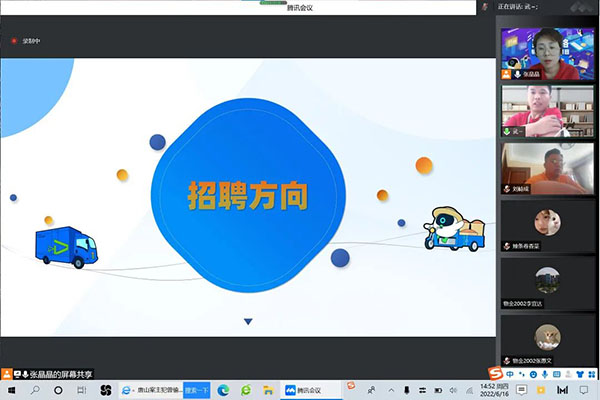Click the Windows Start button
600x400 pixels.
9,390
